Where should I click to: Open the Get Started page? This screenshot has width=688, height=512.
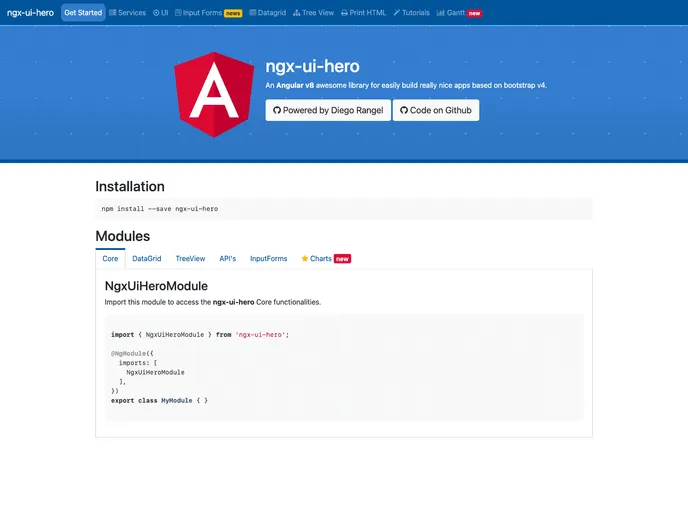click(83, 13)
